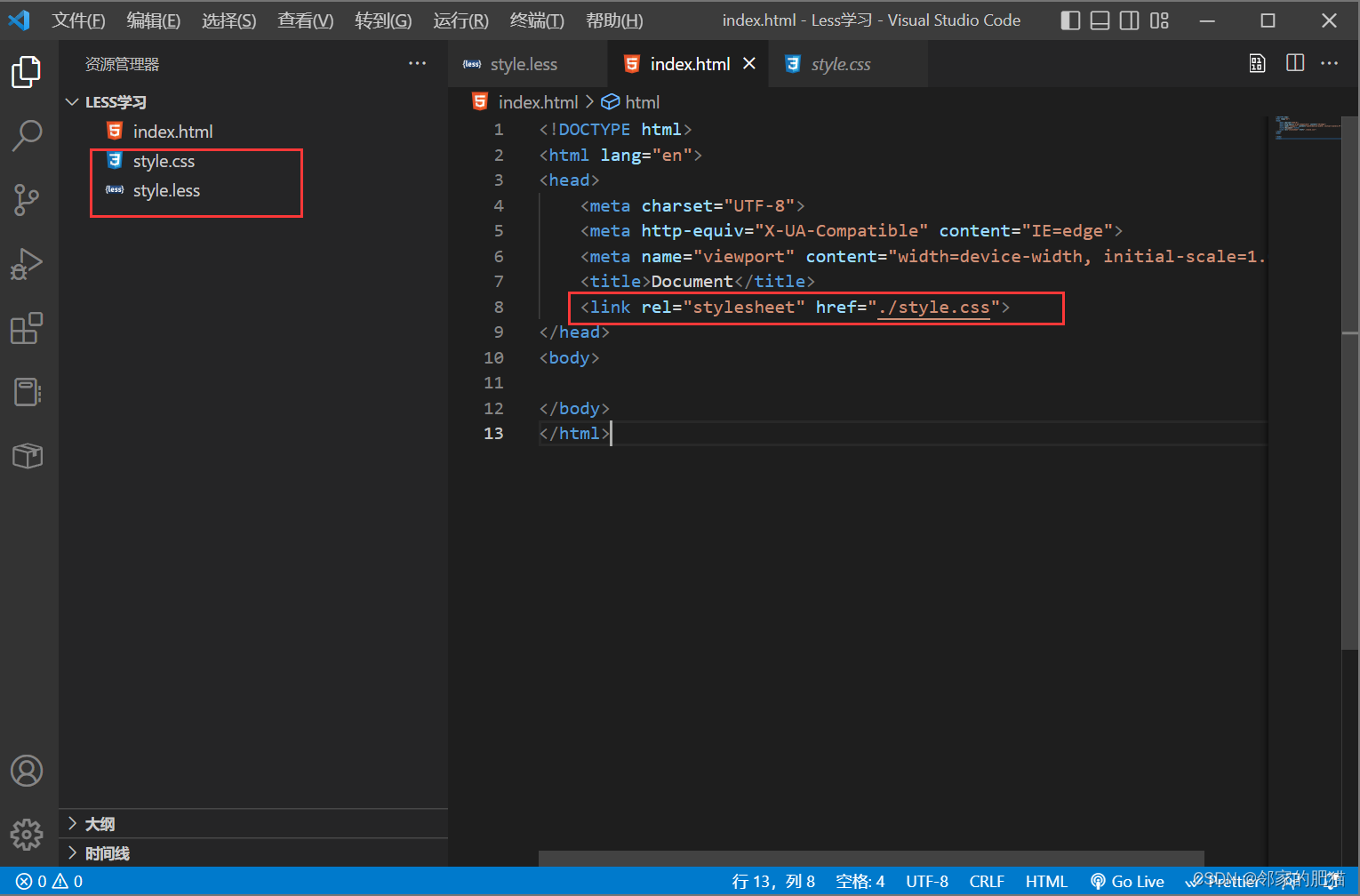
Task: Click the open preview icon in editor toolbar
Action: (1257, 63)
